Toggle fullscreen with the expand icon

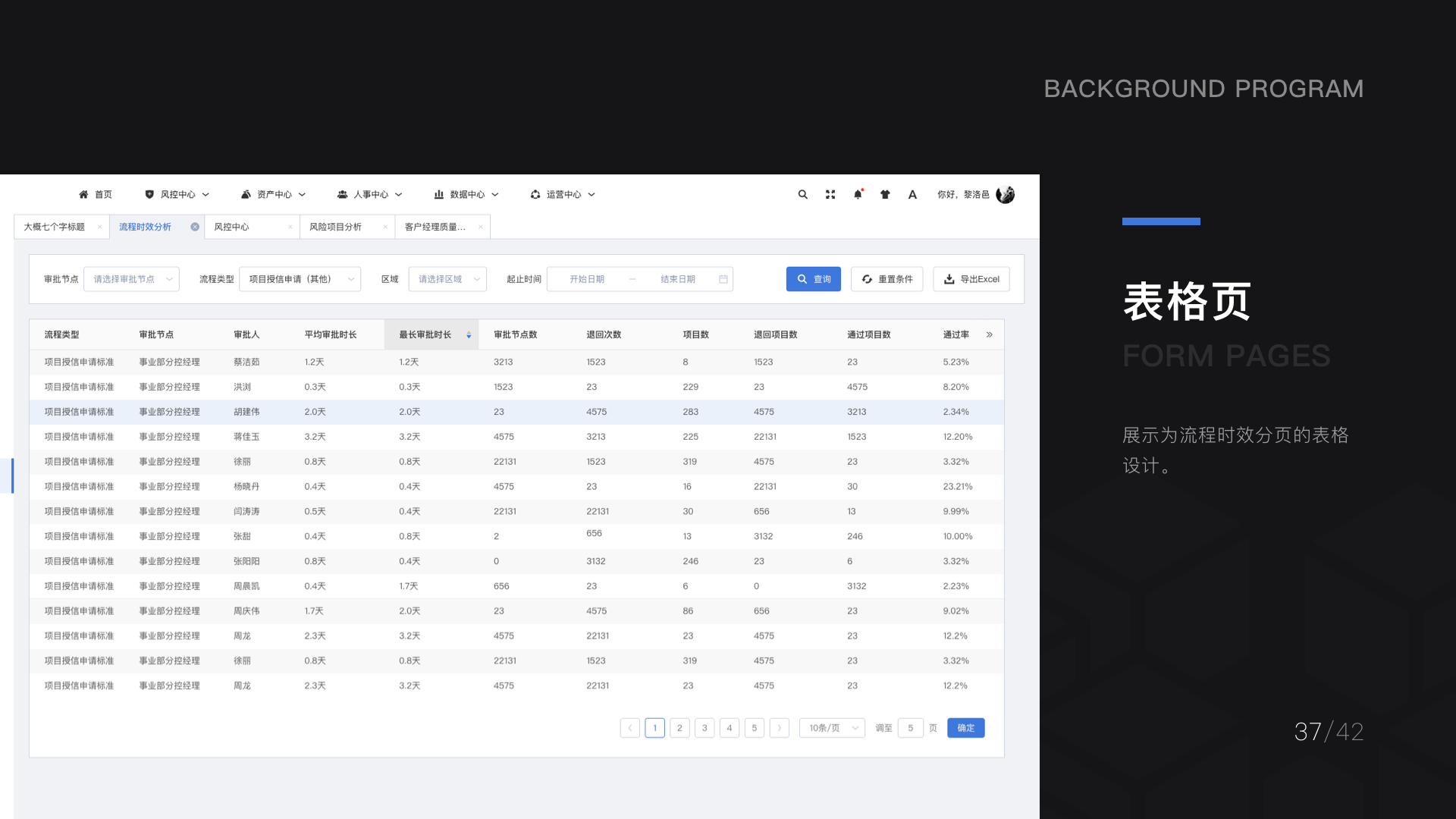tap(830, 195)
